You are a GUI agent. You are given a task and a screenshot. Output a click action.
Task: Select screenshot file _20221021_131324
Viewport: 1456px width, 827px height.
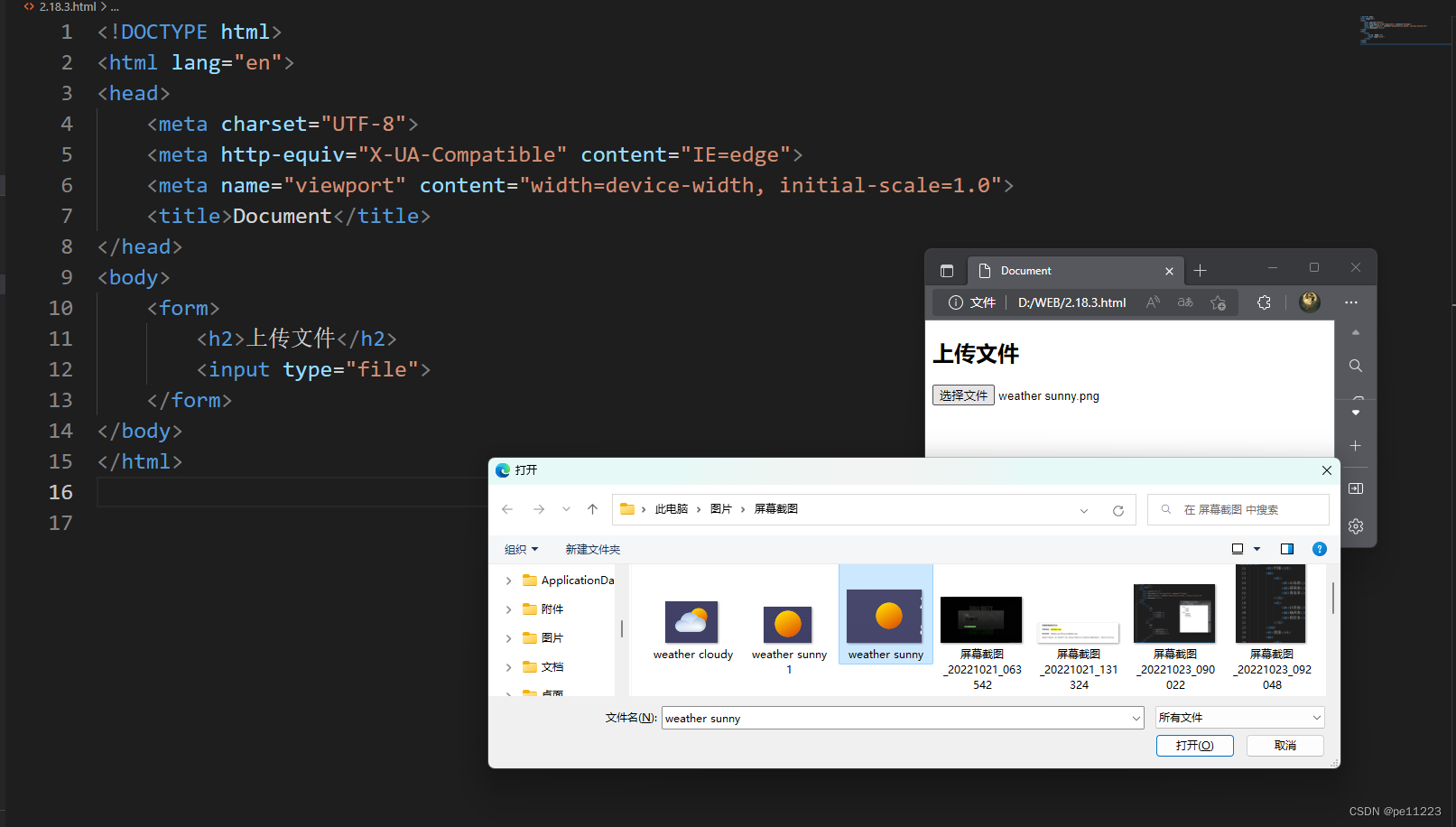click(1079, 656)
